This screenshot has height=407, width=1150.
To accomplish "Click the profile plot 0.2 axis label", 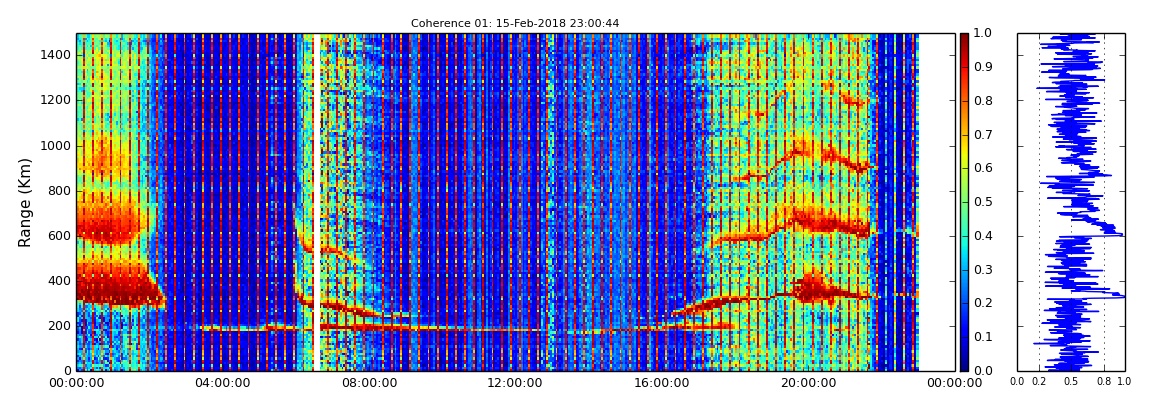I will coord(1039,382).
